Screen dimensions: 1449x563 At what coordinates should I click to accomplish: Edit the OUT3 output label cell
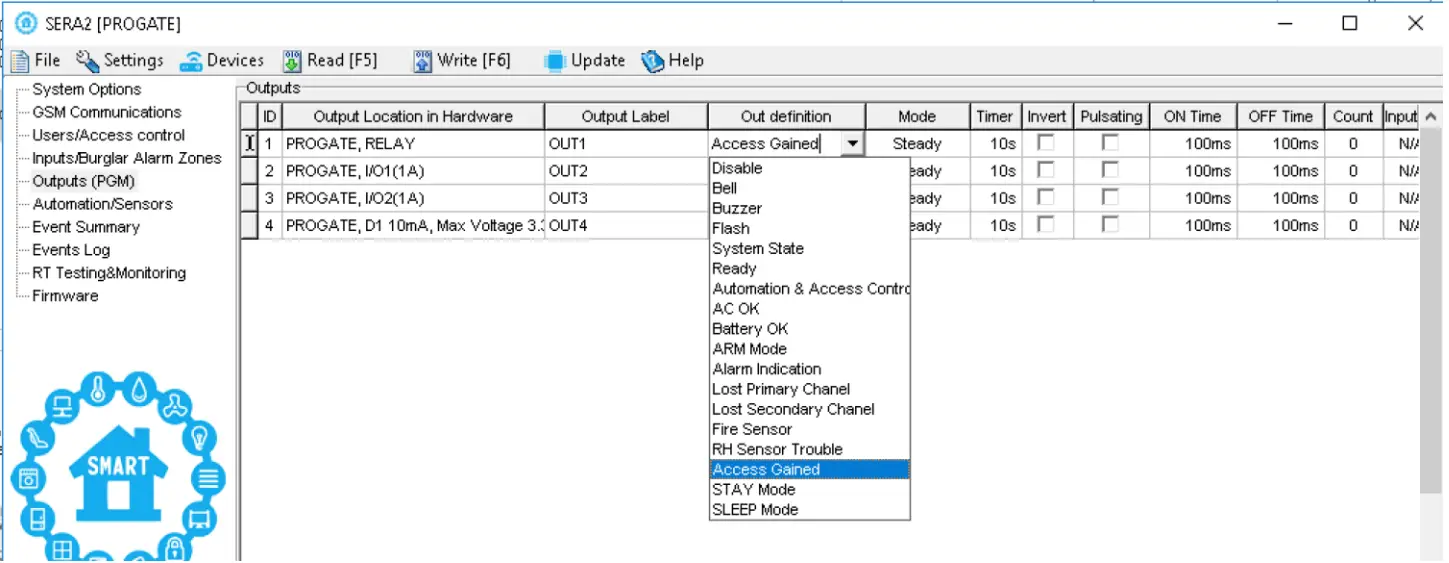626,198
